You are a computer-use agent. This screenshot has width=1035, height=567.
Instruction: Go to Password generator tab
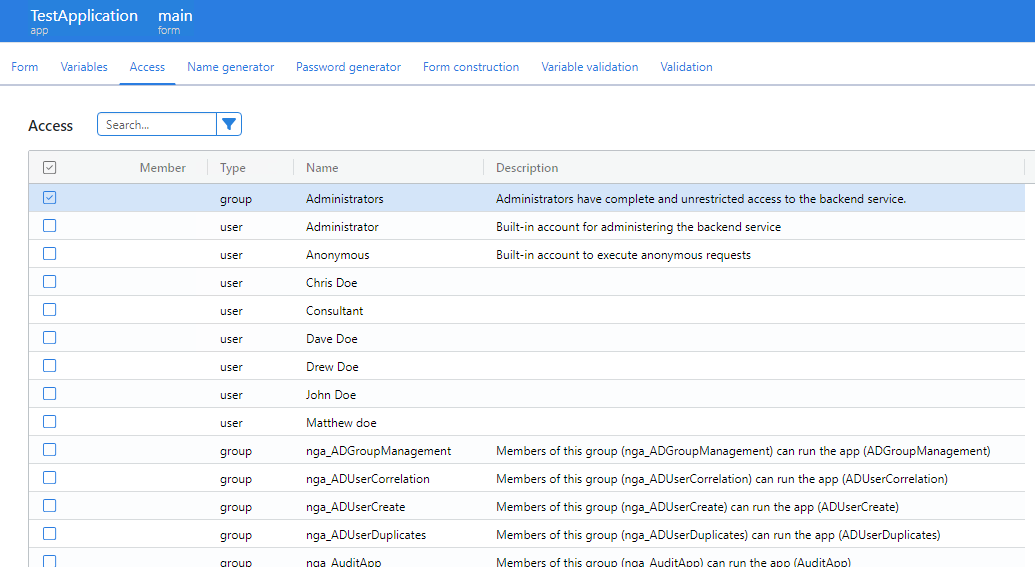pyautogui.click(x=348, y=67)
